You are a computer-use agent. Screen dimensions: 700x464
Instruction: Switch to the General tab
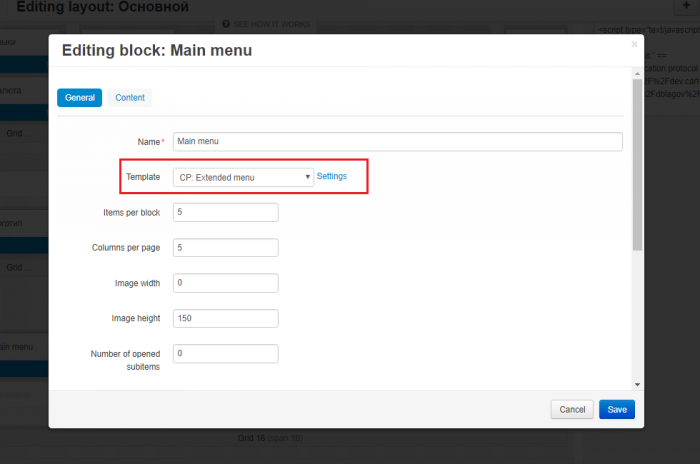click(79, 98)
